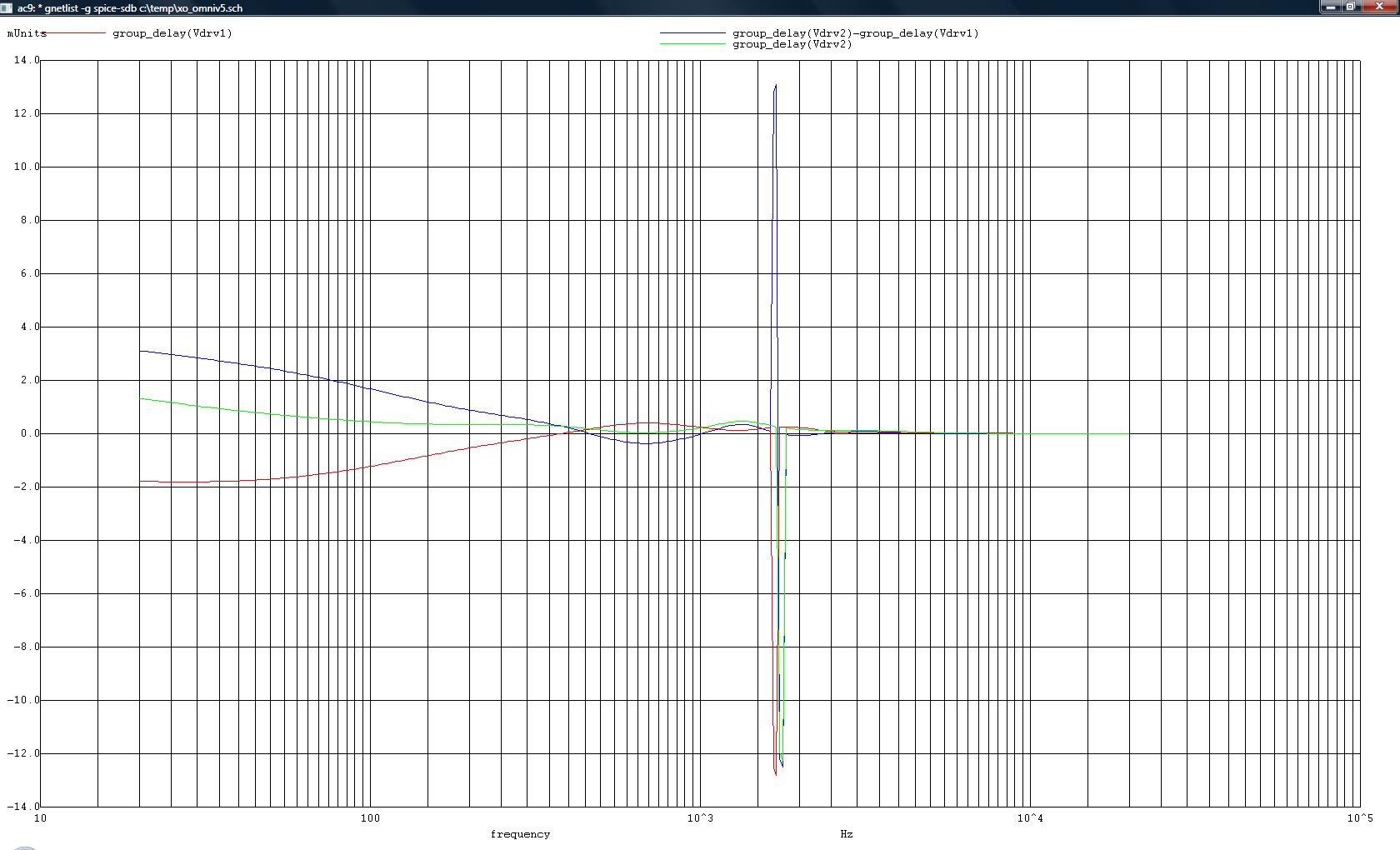This screenshot has height=850, width=1400.
Task: Click the y-axis tick label 2.0
Action: pos(30,380)
